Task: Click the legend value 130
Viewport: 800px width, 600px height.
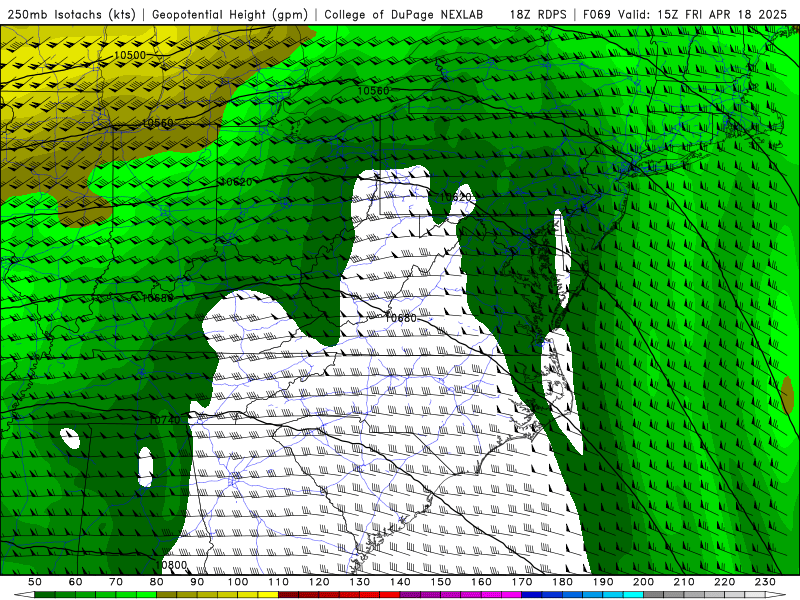Action: [x=360, y=582]
